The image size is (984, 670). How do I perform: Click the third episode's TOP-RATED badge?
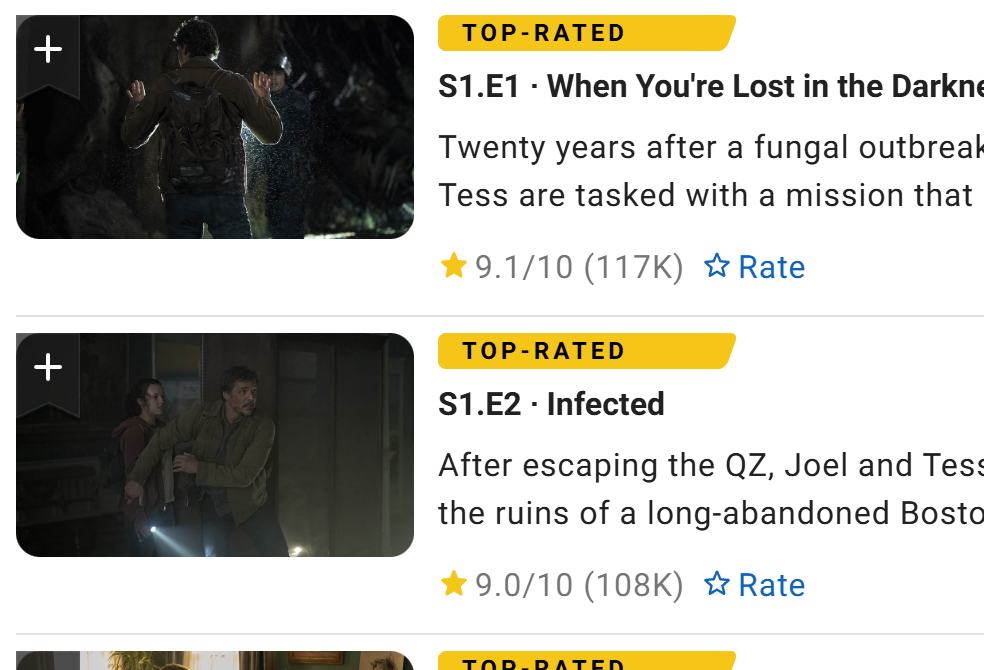coord(586,661)
